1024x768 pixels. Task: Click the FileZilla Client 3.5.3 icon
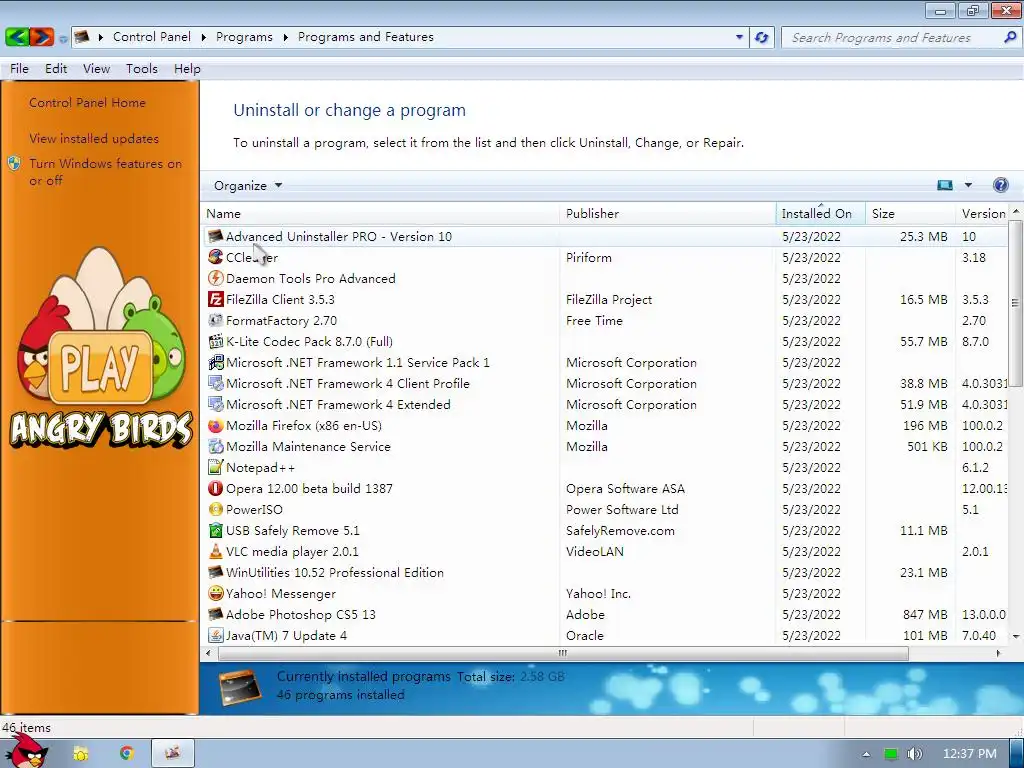coord(216,299)
